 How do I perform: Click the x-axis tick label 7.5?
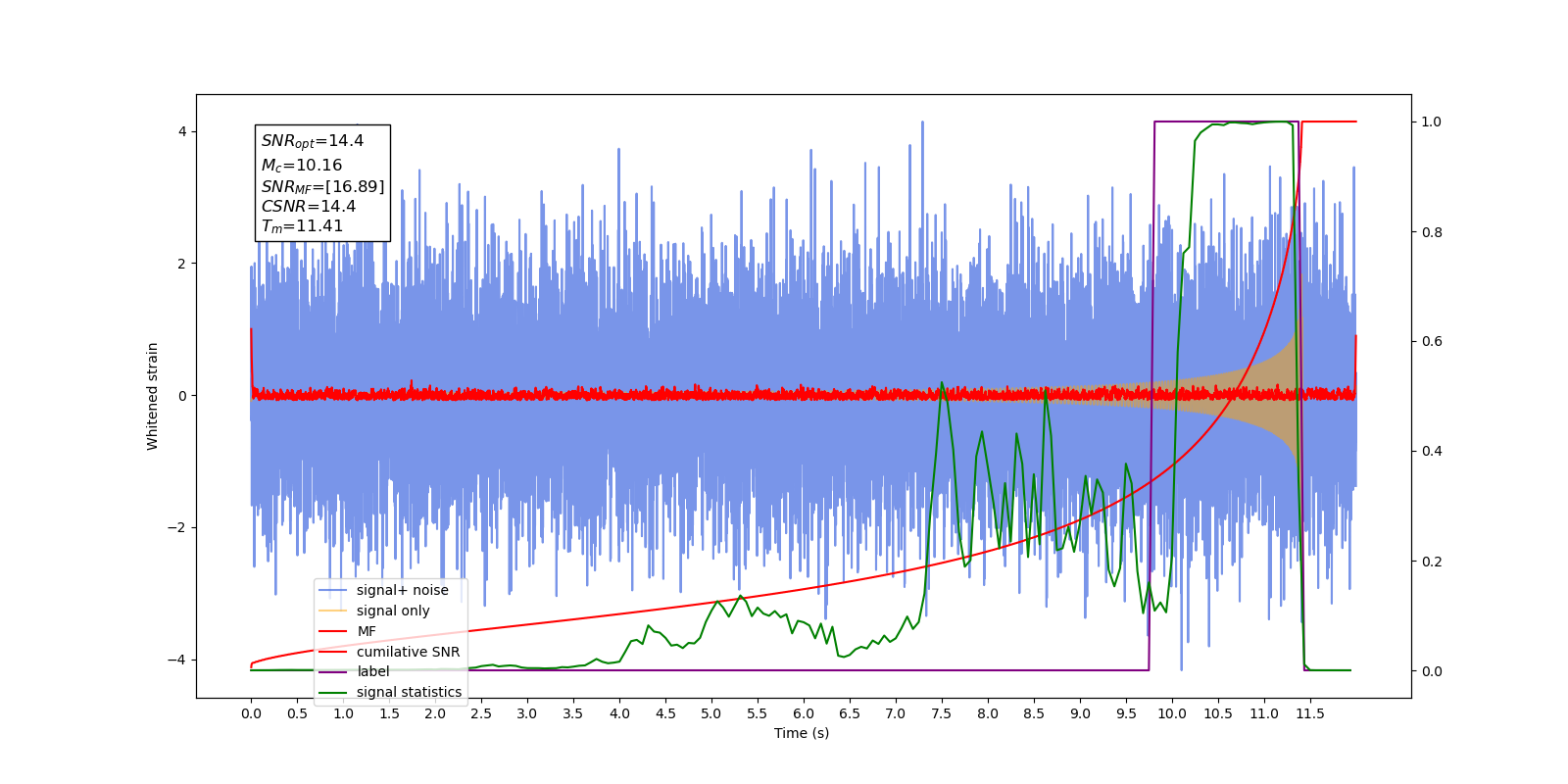point(942,713)
